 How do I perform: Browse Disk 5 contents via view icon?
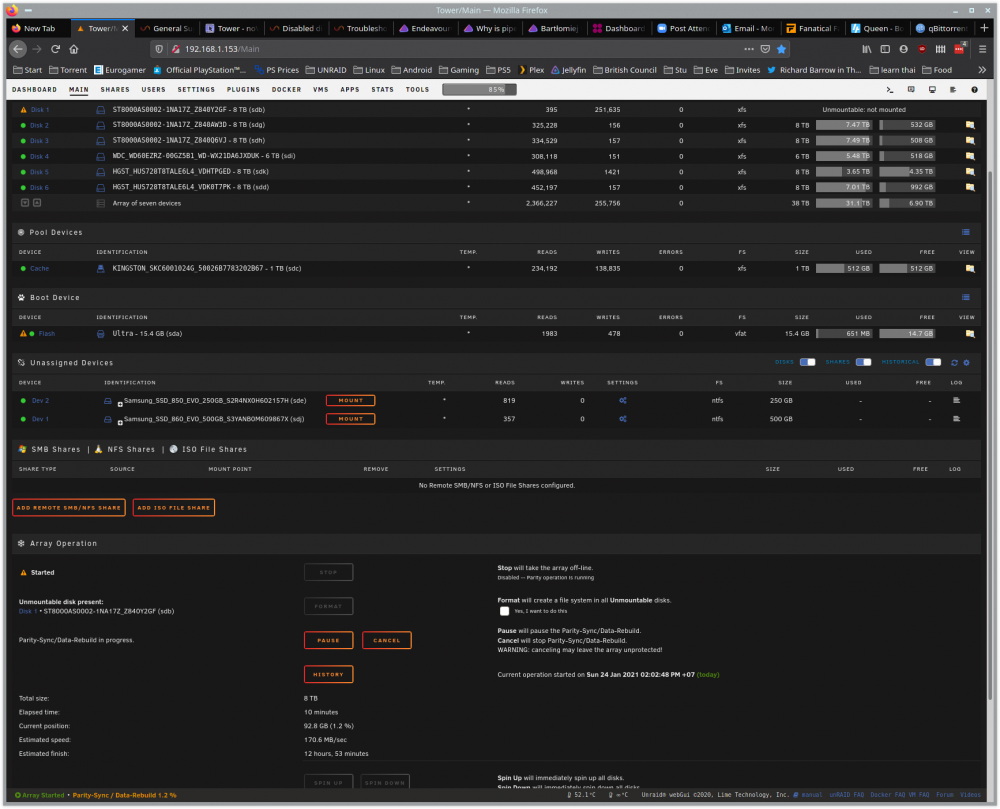pyautogui.click(x=970, y=171)
